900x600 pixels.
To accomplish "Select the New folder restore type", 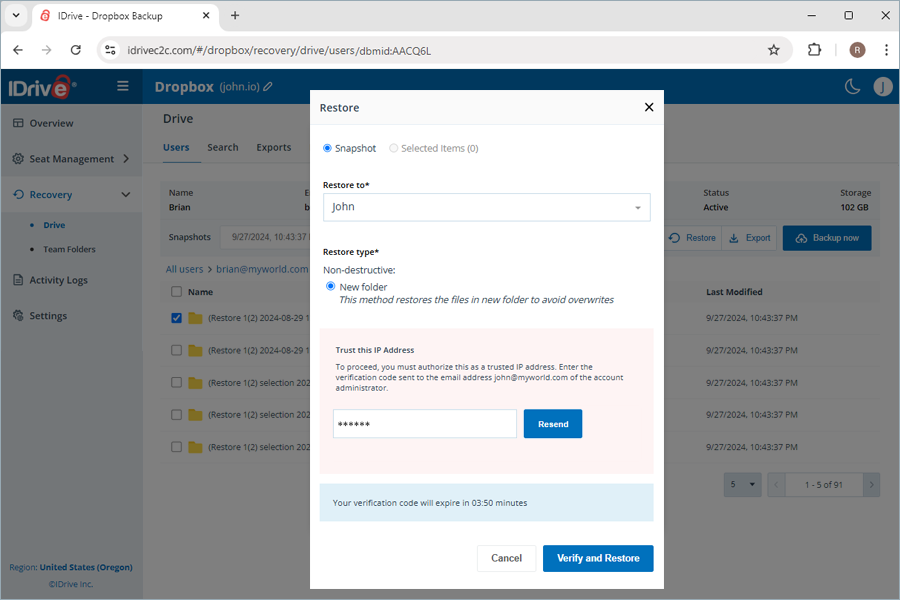I will [x=331, y=286].
